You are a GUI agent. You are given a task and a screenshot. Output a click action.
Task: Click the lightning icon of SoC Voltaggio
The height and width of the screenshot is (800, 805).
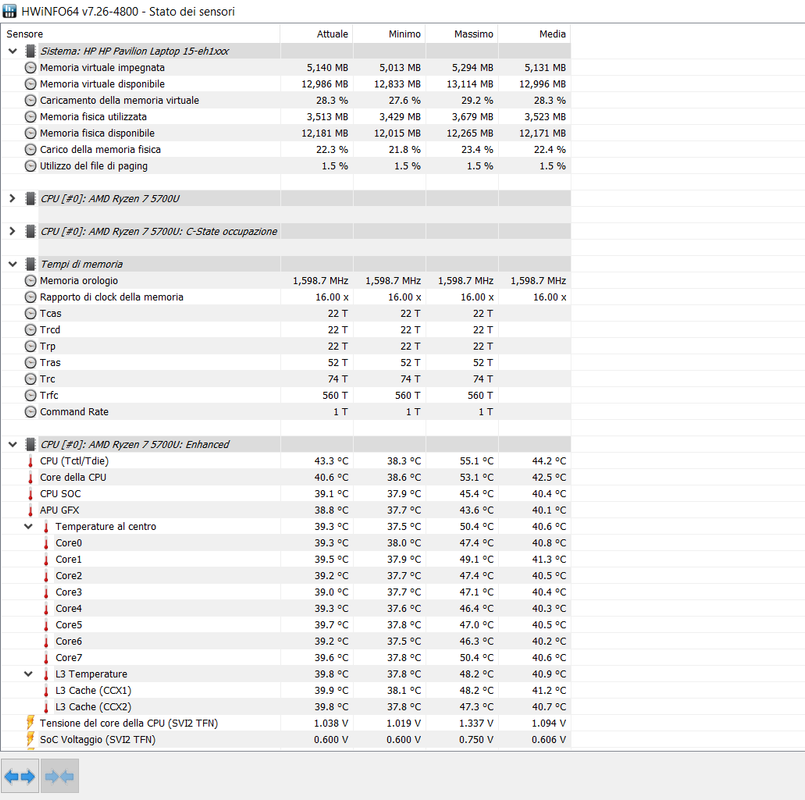[x=30, y=739]
